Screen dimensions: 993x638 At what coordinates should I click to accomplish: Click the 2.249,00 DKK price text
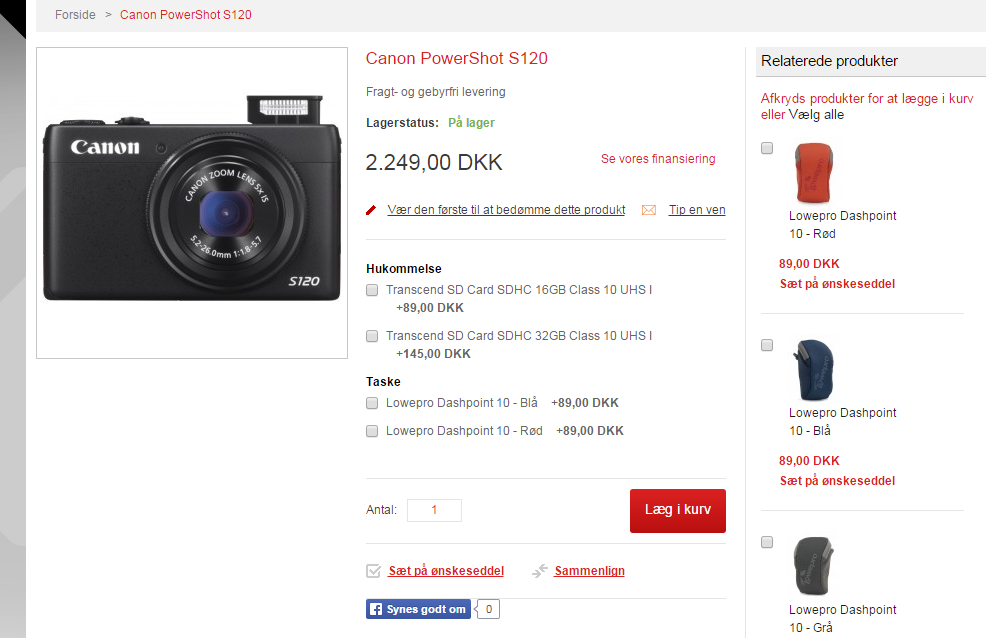(x=434, y=163)
